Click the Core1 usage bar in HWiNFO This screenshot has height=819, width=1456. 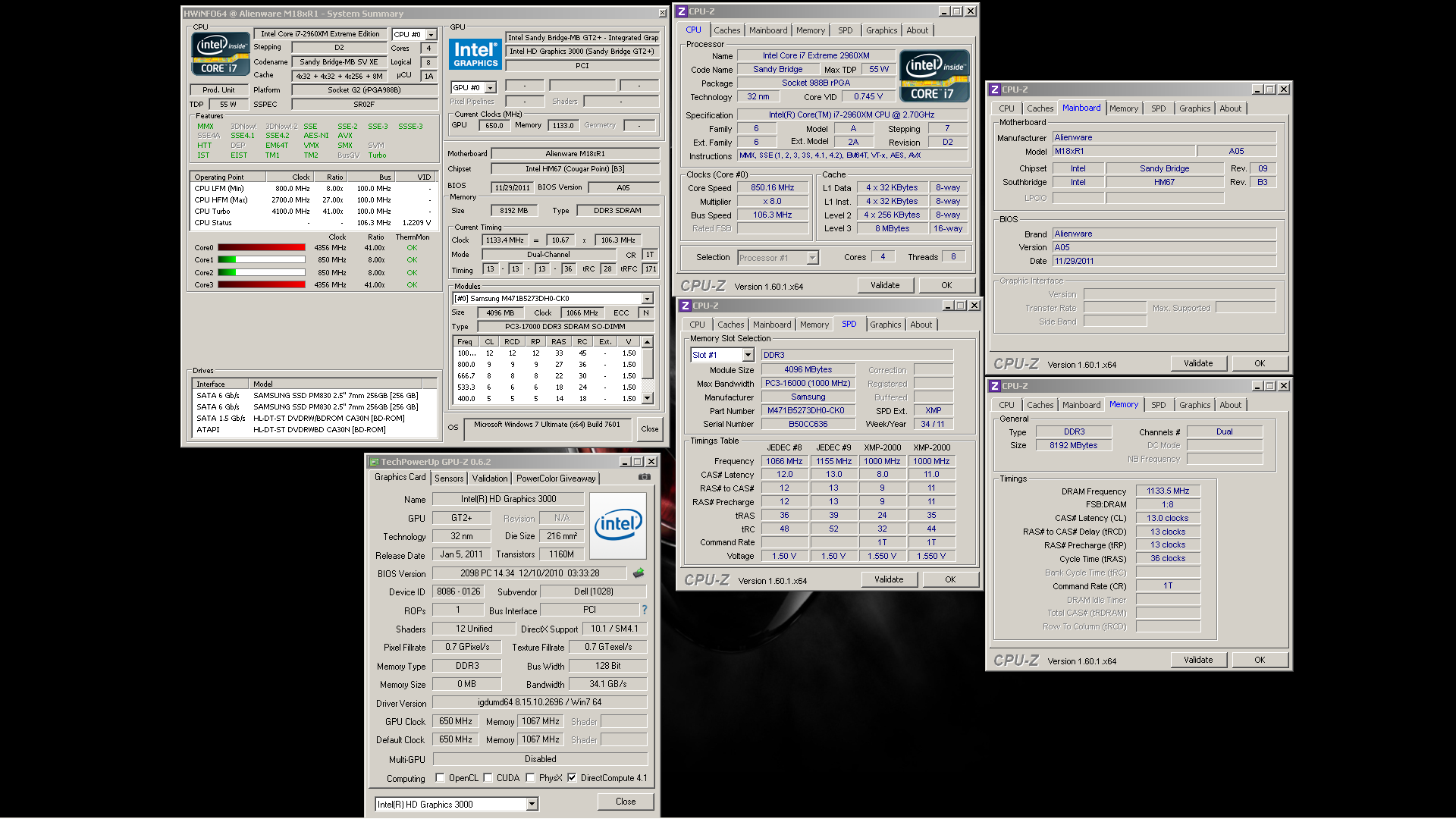click(262, 260)
